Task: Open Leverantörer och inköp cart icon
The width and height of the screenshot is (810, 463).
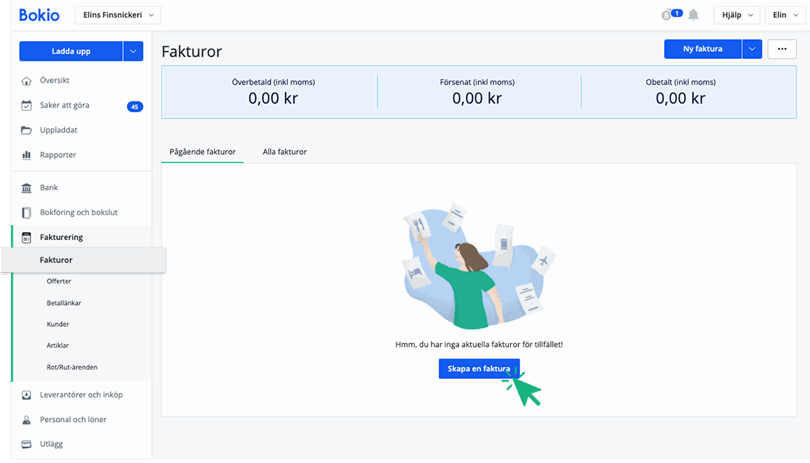Action: (x=27, y=395)
